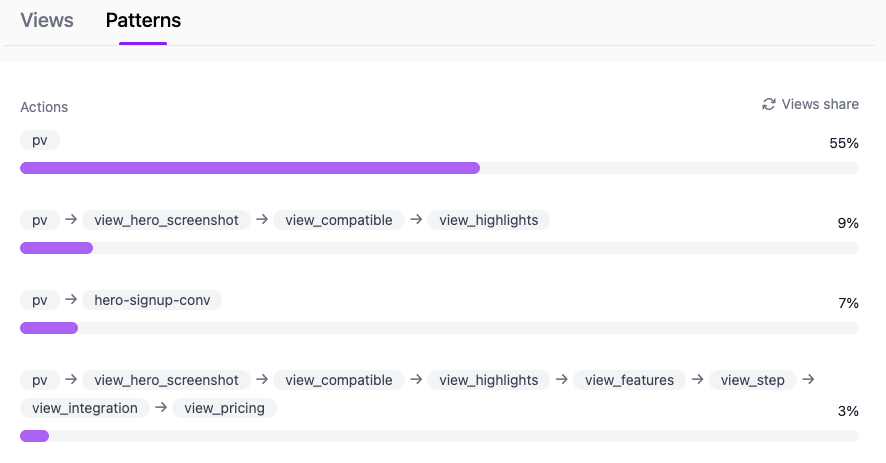Click view_compatible tag in the 9% pattern
The height and width of the screenshot is (463, 886).
click(338, 220)
